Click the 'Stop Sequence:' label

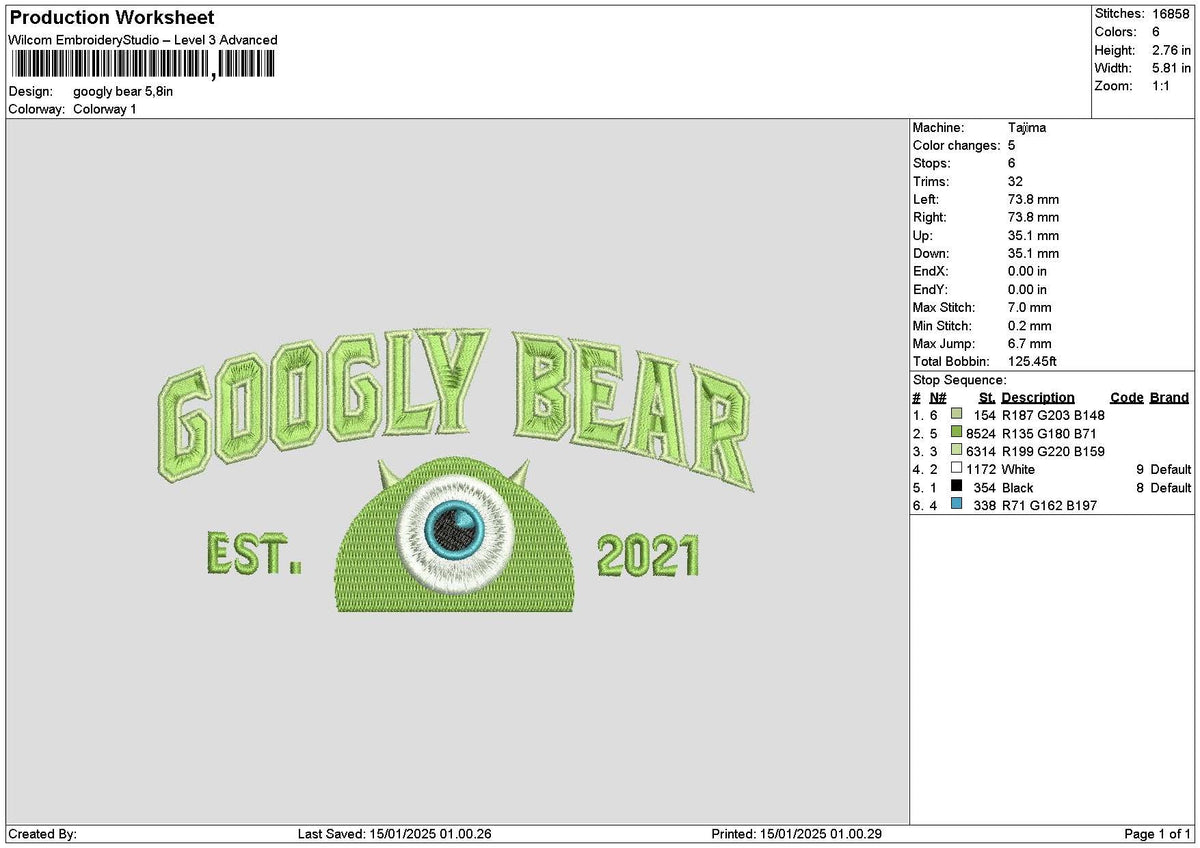pyautogui.click(x=960, y=380)
